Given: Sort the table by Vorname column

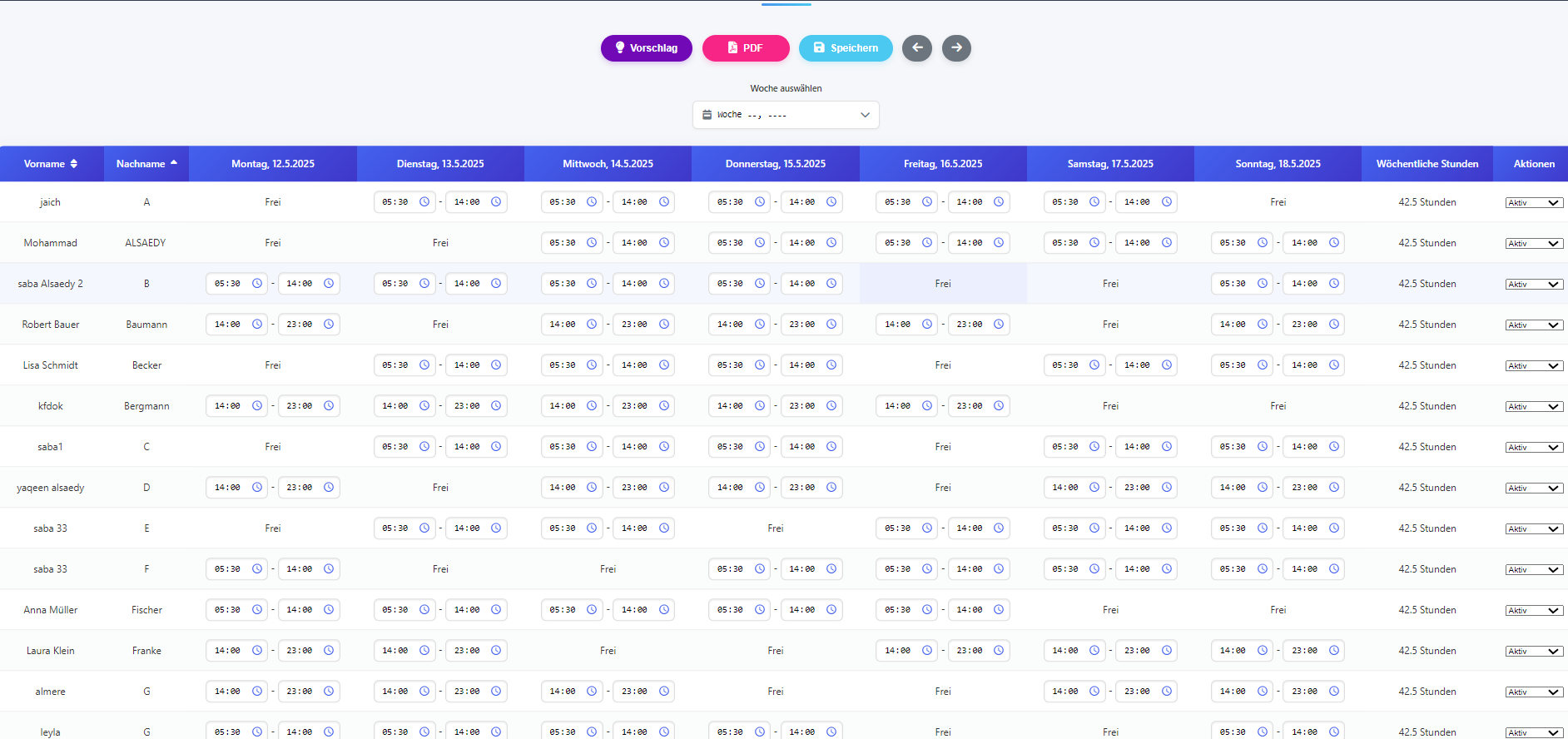Looking at the screenshot, I should click(x=51, y=164).
